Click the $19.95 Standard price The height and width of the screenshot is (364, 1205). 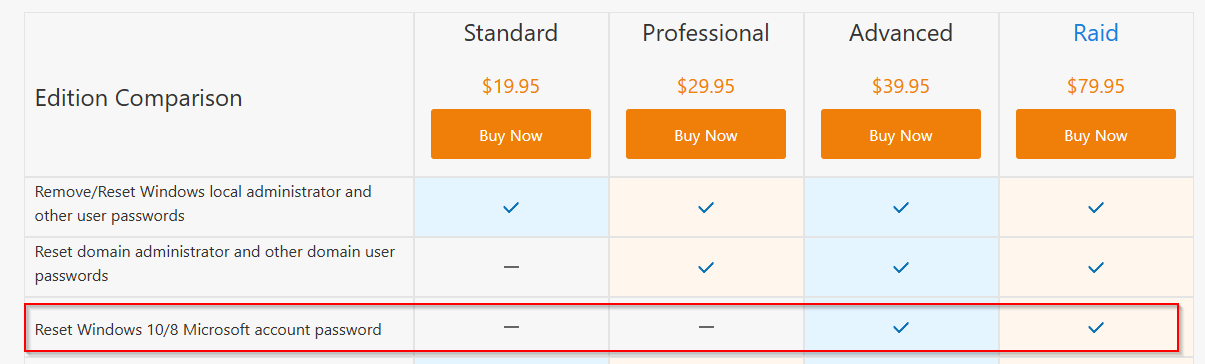coord(511,86)
